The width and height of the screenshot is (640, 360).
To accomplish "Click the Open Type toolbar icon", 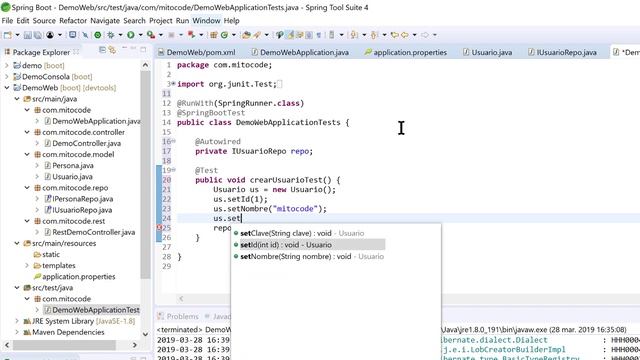I will point(246,35).
